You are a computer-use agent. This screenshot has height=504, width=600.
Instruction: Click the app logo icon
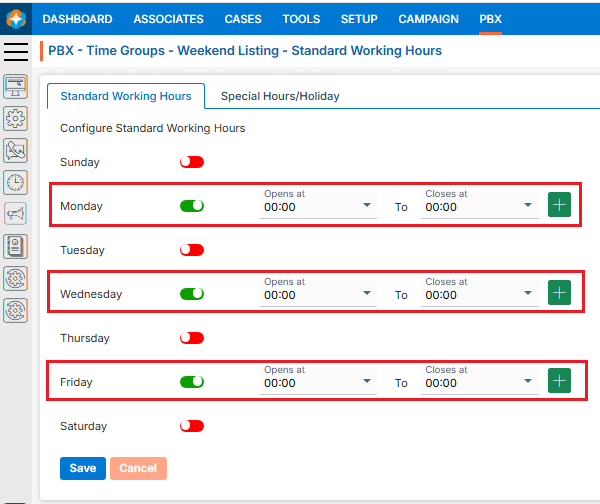click(x=16, y=19)
